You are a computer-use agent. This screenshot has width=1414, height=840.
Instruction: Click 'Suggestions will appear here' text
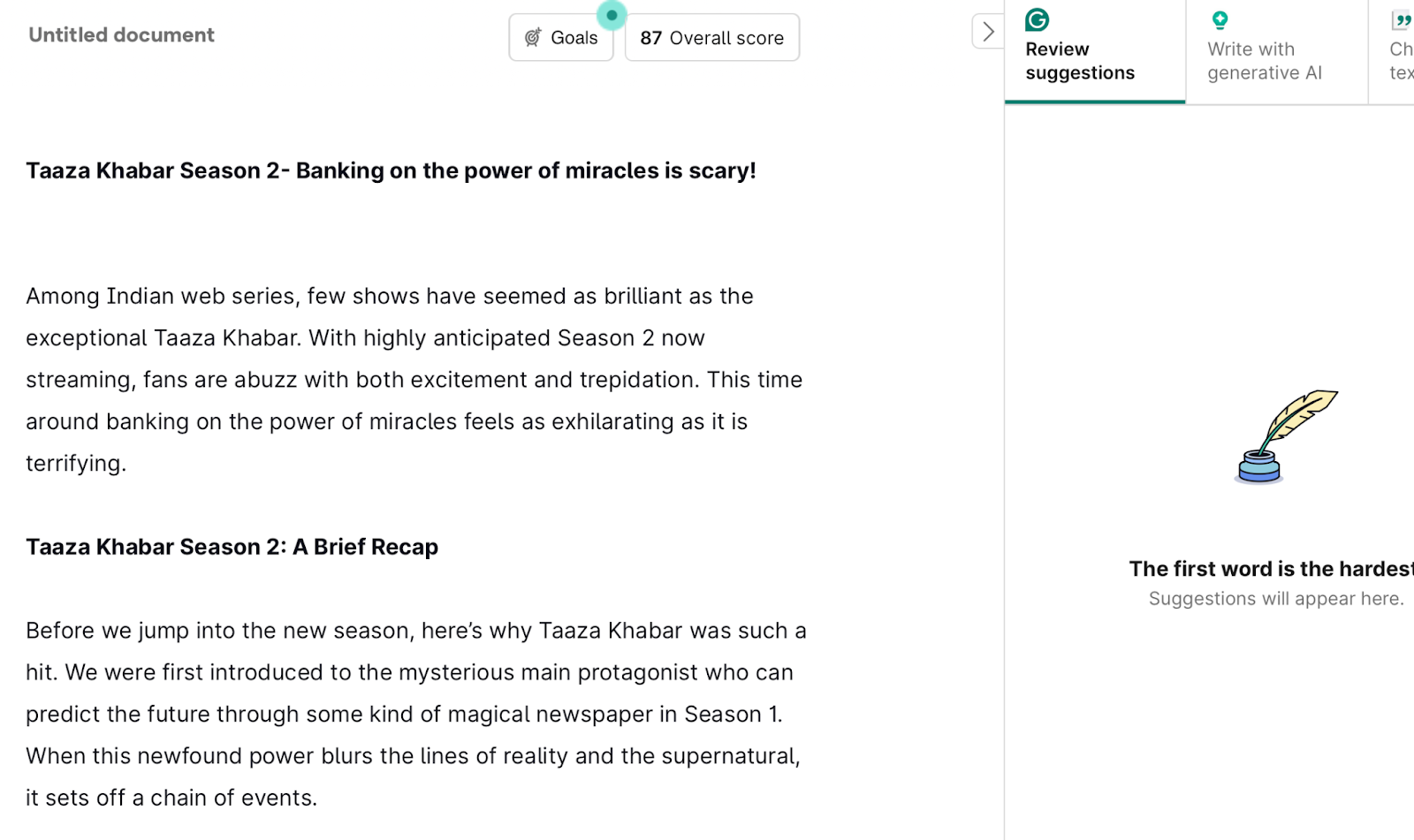[x=1276, y=599]
